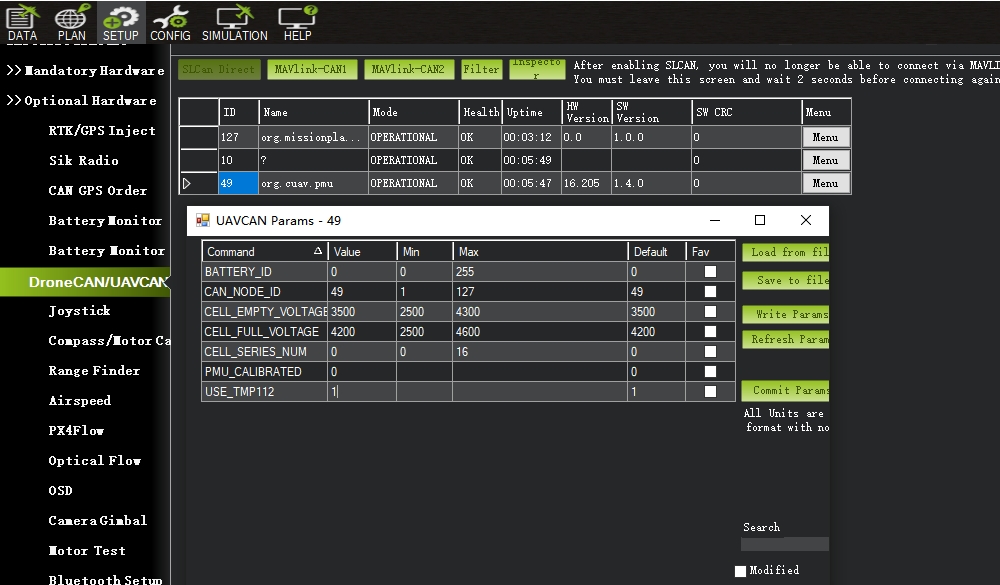Viewport: 1000px width, 585px height.
Task: Click the MAVlink-CAN1 button
Action: click(311, 69)
